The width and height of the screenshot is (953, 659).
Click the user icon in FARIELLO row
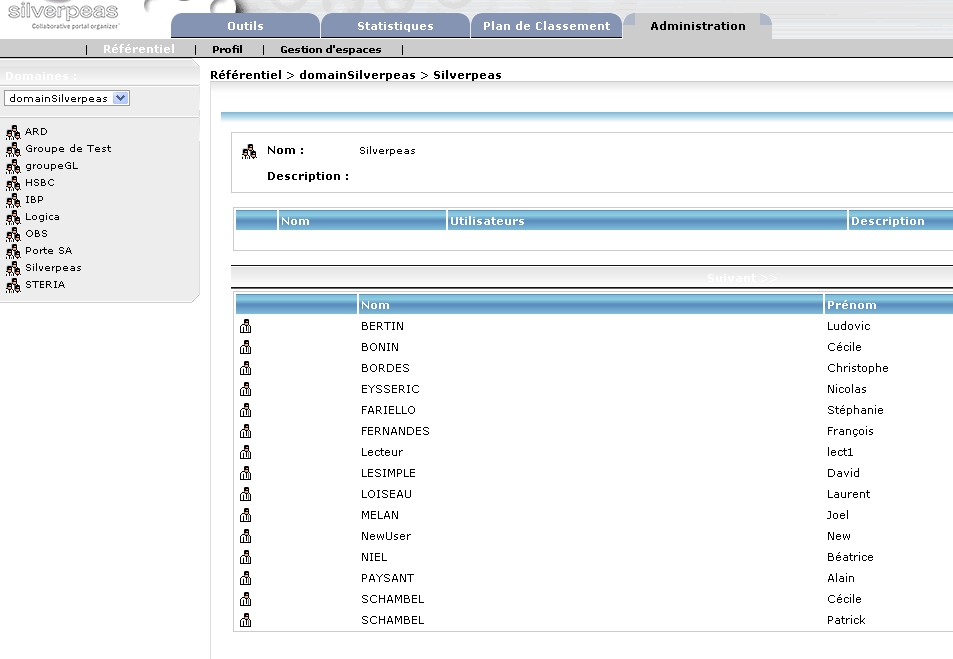[246, 410]
